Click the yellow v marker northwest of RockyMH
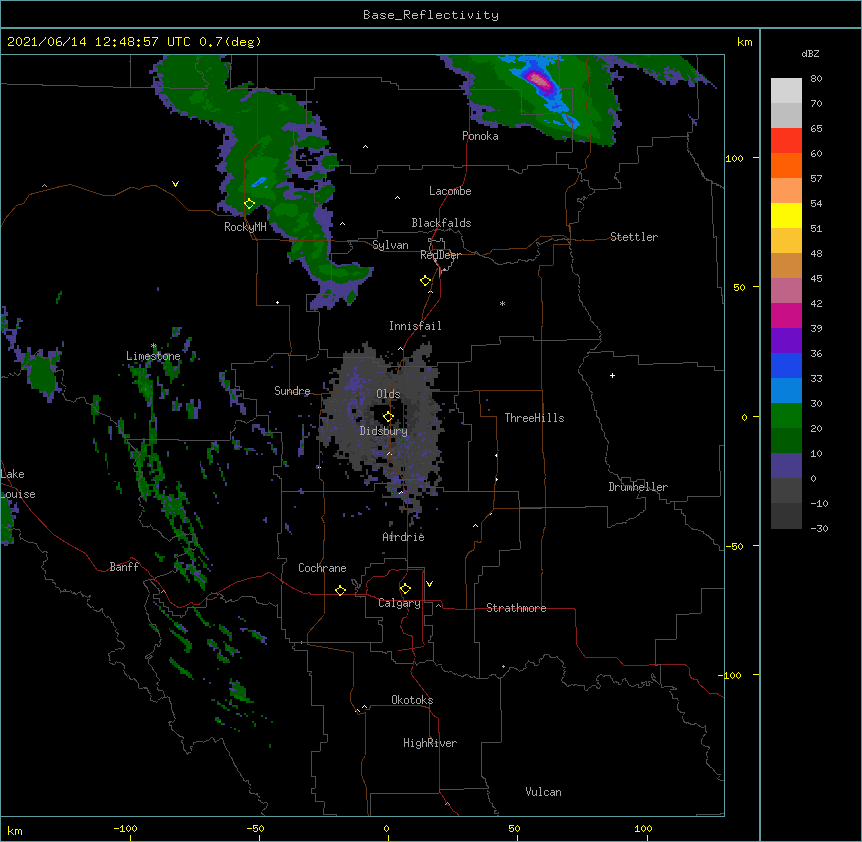The width and height of the screenshot is (862, 842). tap(175, 184)
